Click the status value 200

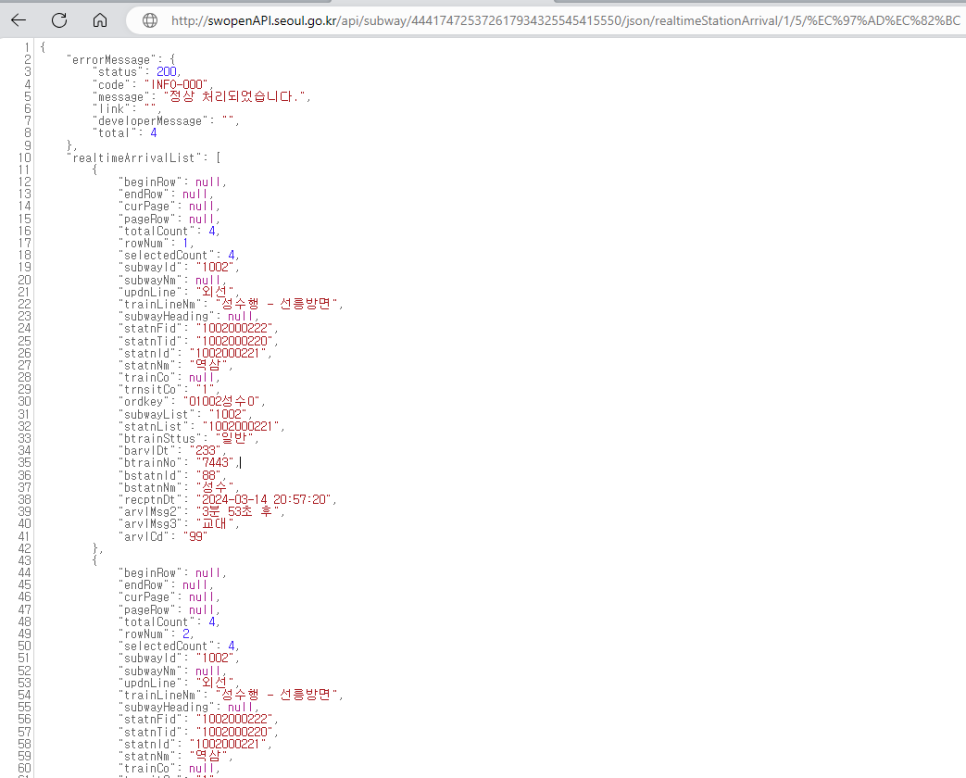pos(166,72)
